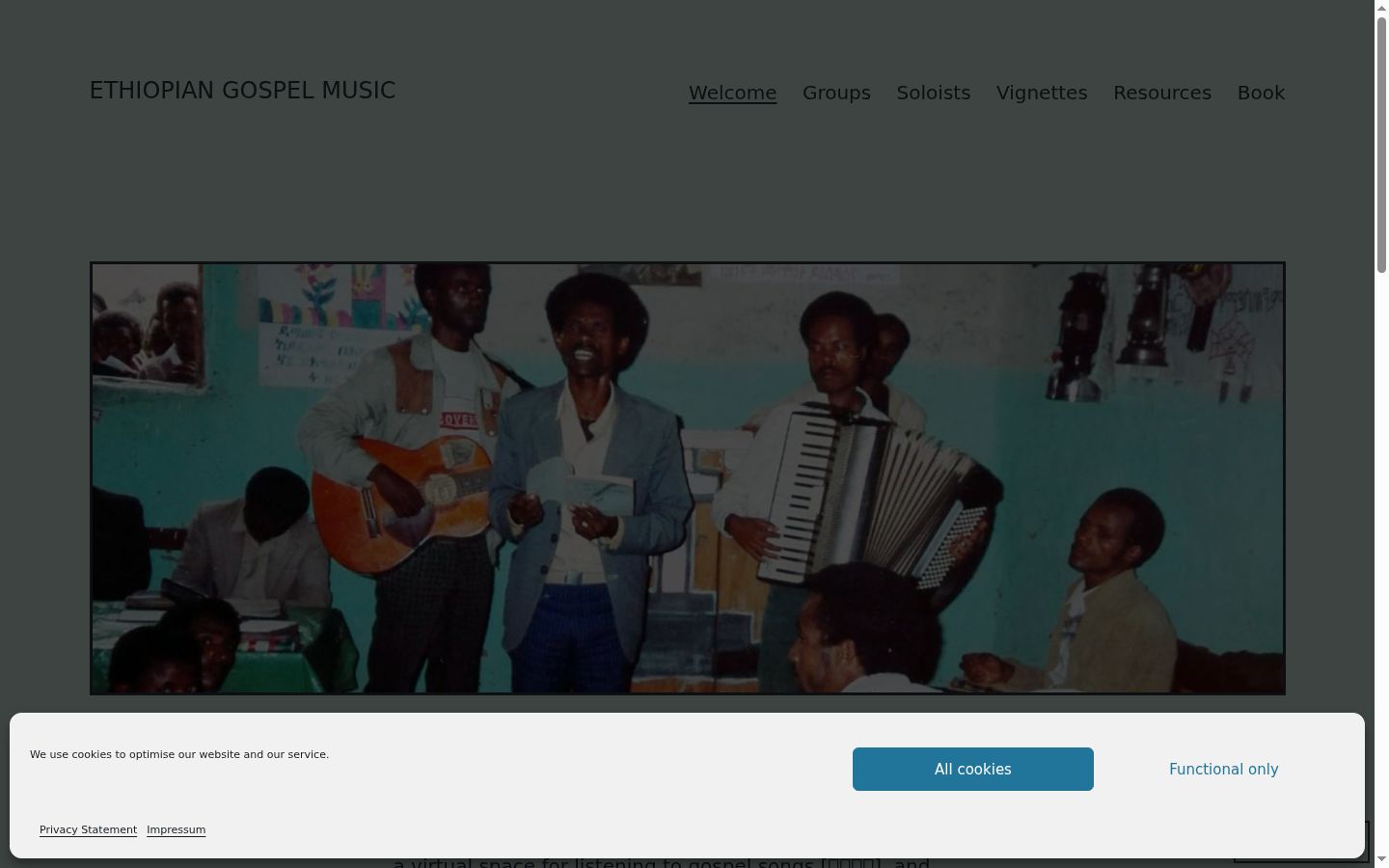This screenshot has height=868, width=1389.
Task: Accept all cookies
Action: tap(973, 769)
